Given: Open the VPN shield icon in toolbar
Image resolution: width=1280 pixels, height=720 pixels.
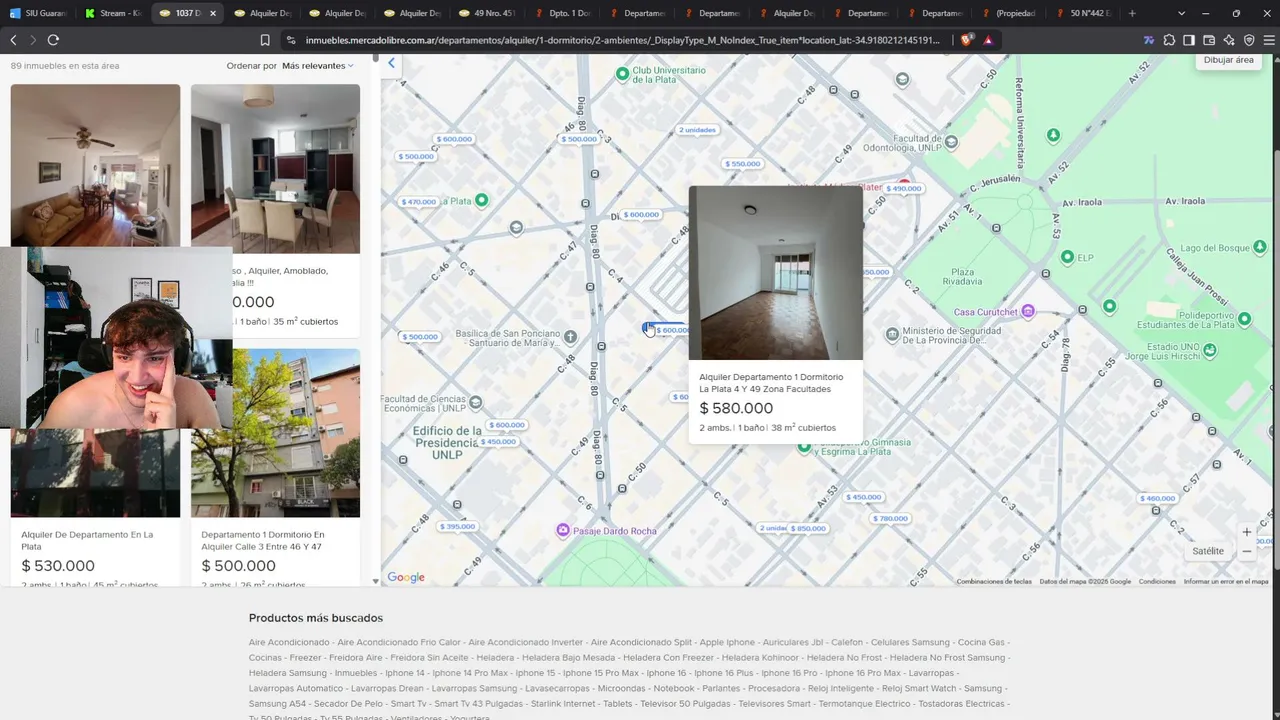Looking at the screenshot, I should pos(1249,40).
